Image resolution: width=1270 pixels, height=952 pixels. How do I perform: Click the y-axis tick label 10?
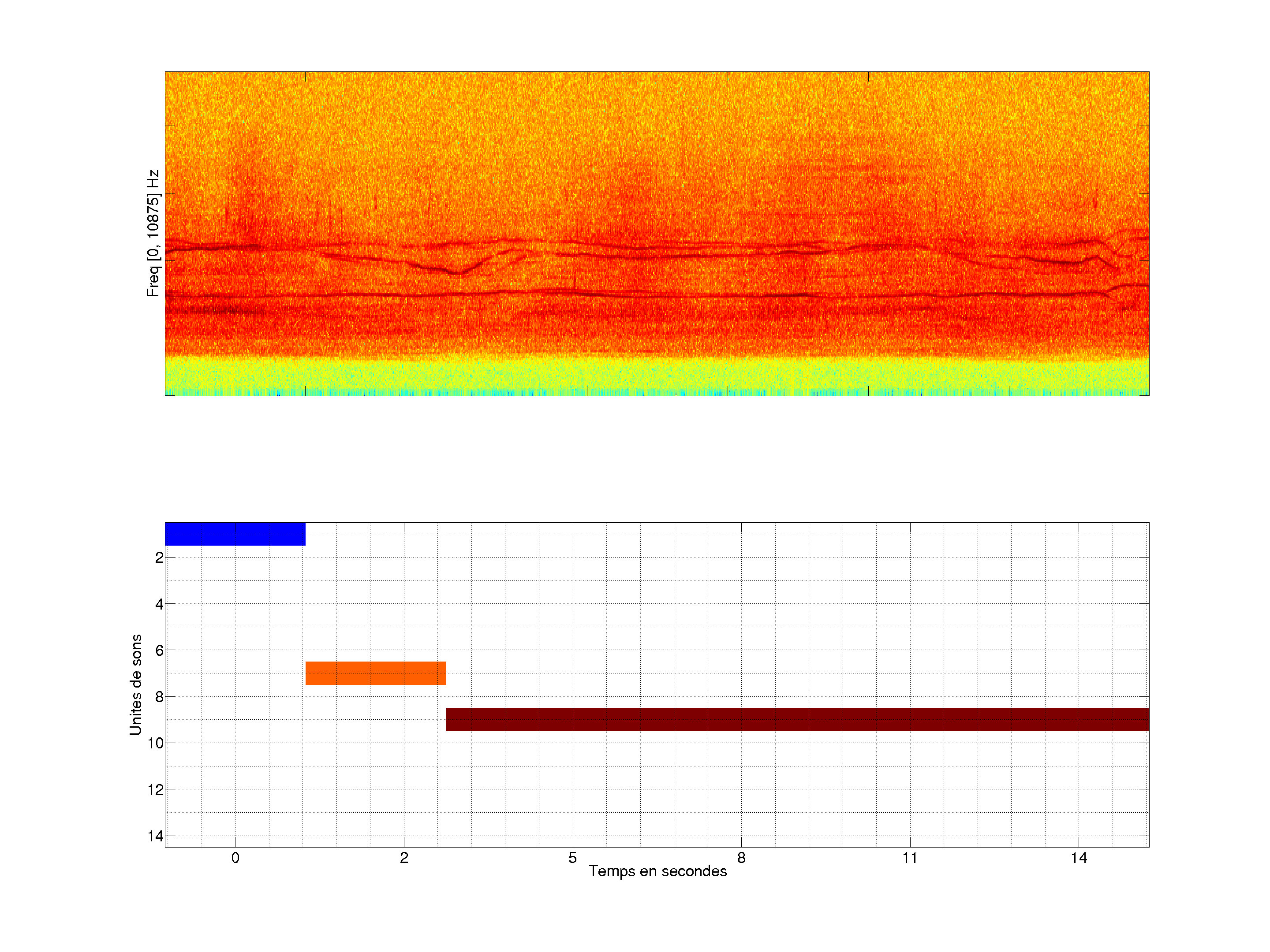(x=156, y=743)
